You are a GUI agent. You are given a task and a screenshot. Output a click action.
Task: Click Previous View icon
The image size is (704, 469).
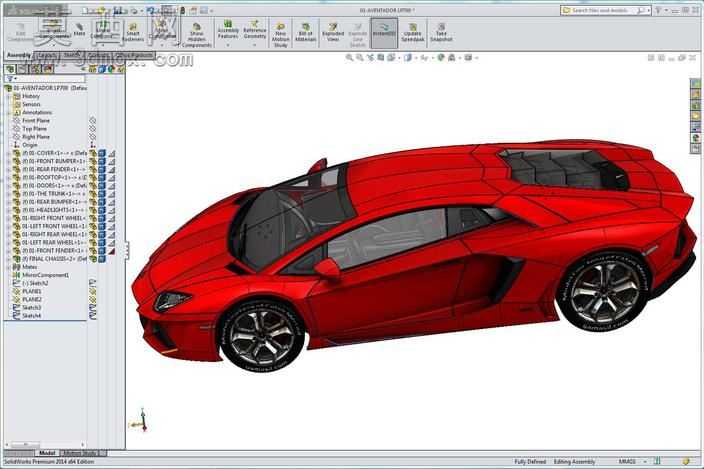tap(370, 57)
